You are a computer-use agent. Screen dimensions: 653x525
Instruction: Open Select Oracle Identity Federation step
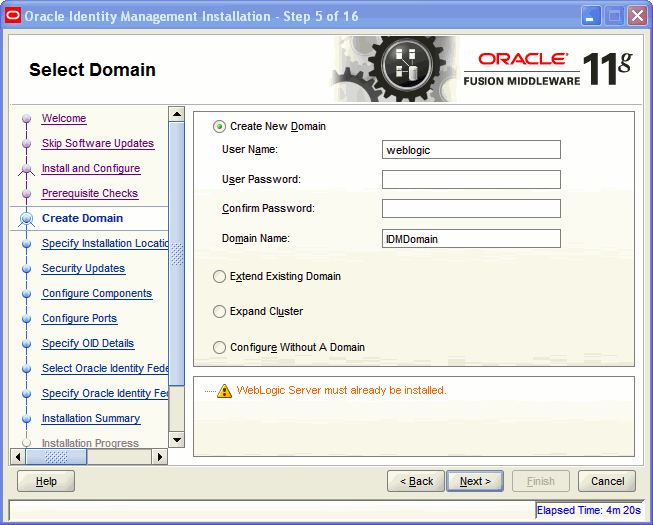pyautogui.click(x=105, y=368)
